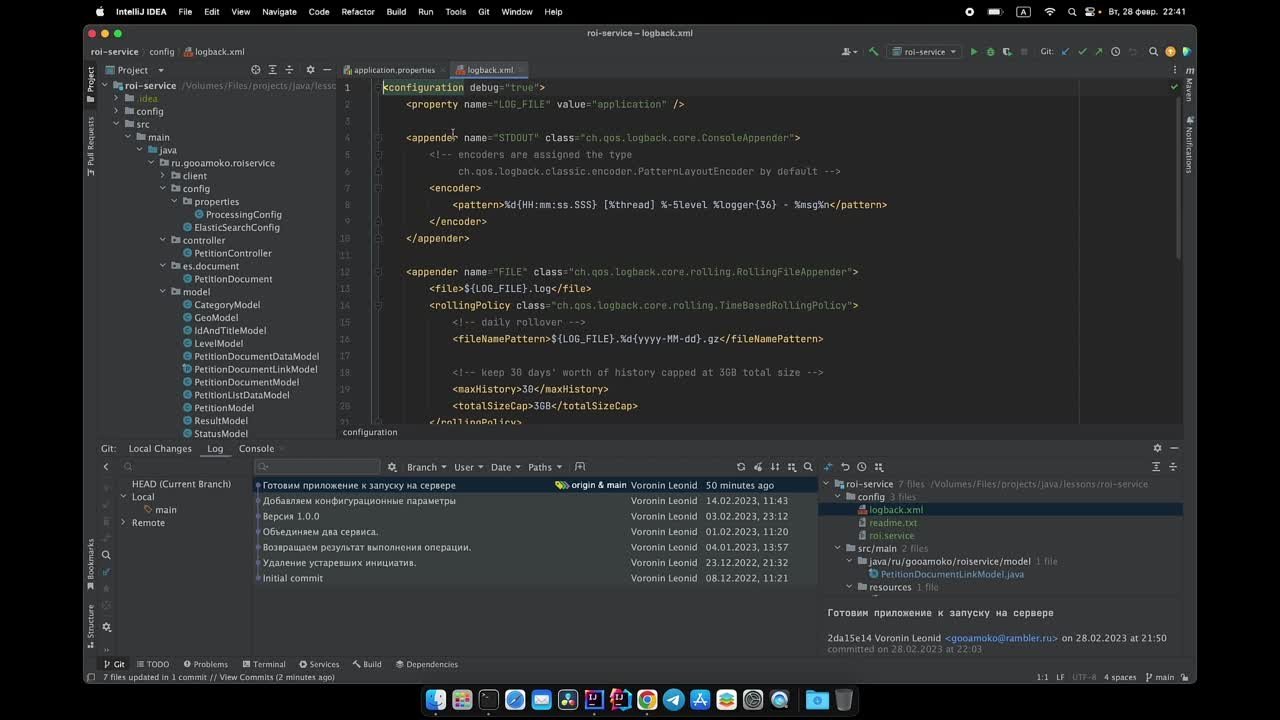This screenshot has width=1280, height=720.
Task: Select opened file in Project tree
Action: pos(256,70)
